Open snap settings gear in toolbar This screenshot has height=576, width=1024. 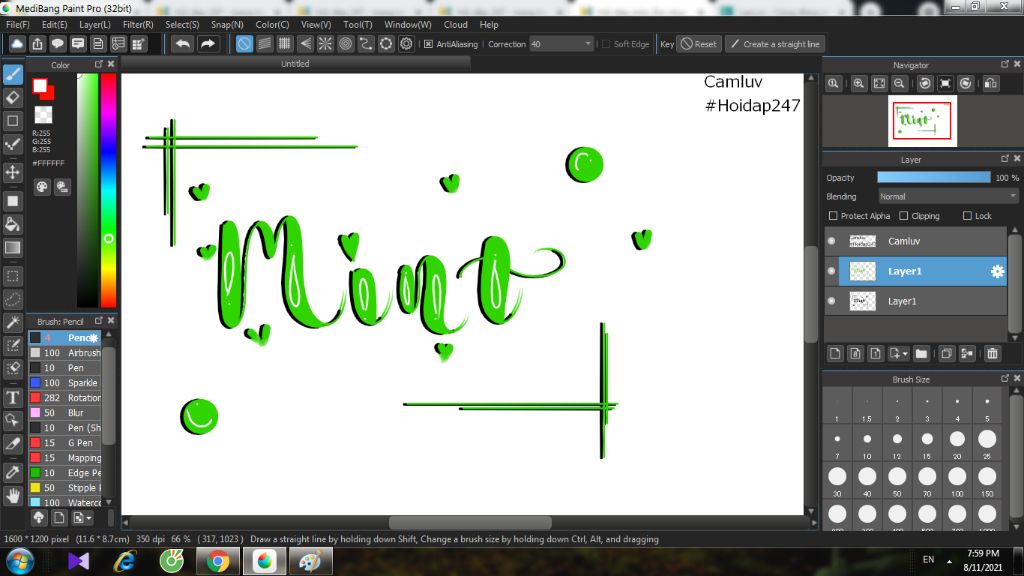tap(406, 44)
